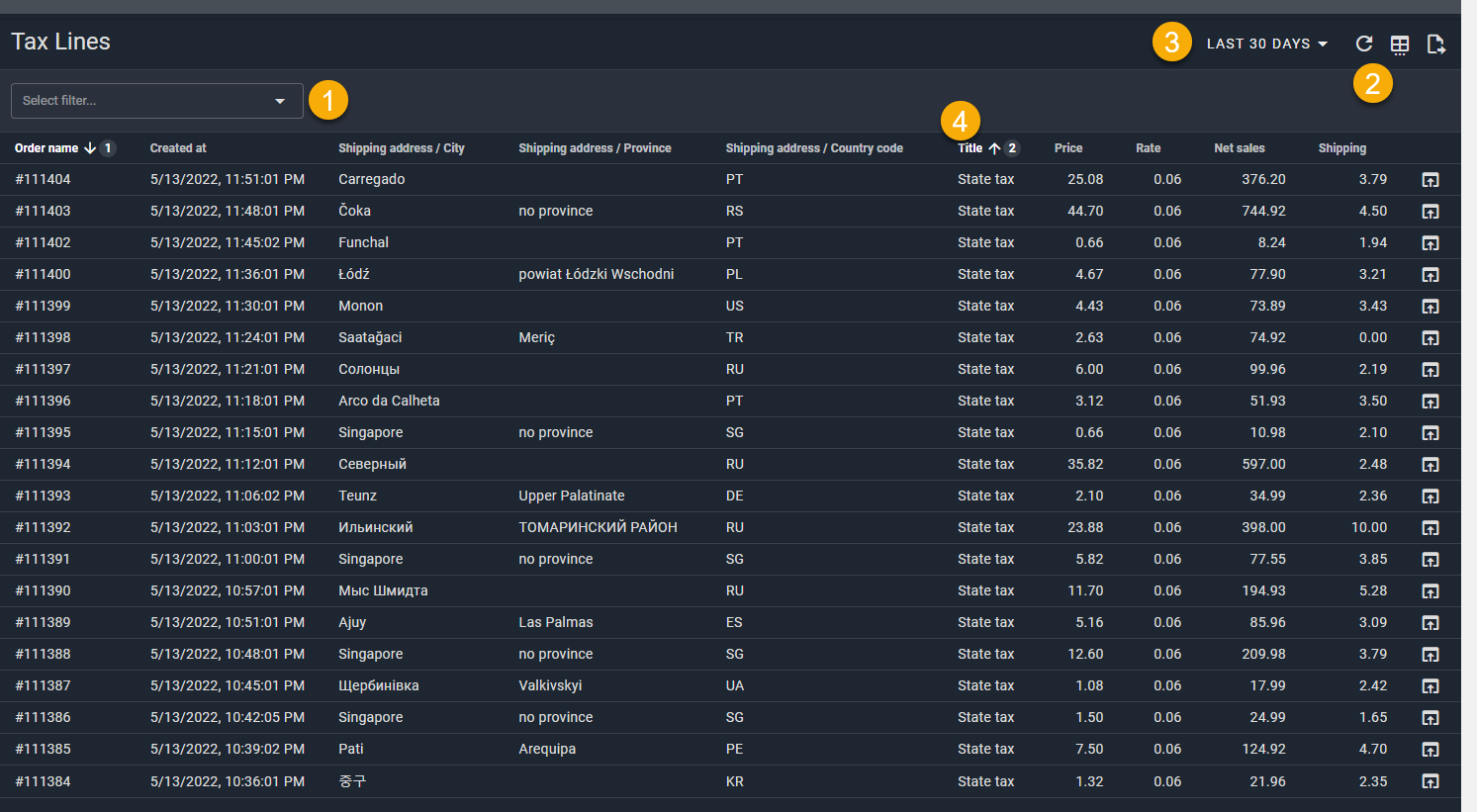This screenshot has width=1477, height=812.
Task: Select the order #111392 row
Action: click(43, 528)
